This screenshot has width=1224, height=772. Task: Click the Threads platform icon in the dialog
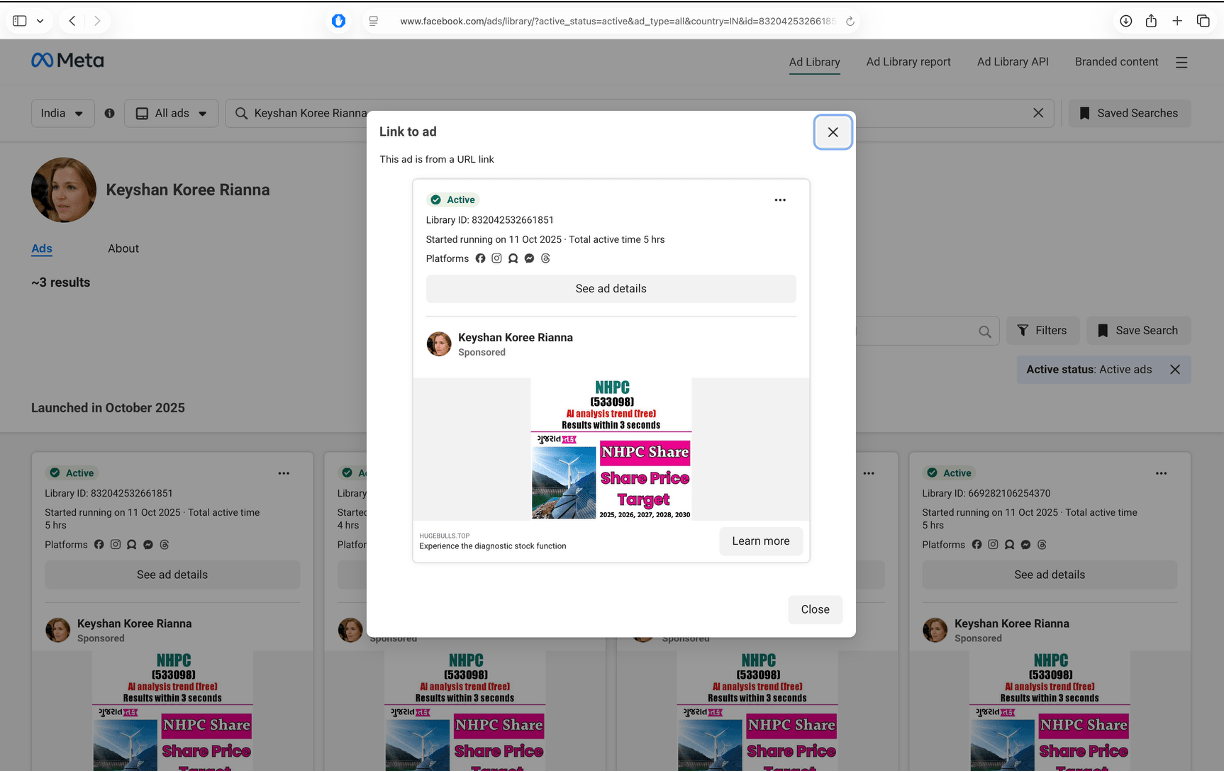pyautogui.click(x=545, y=259)
